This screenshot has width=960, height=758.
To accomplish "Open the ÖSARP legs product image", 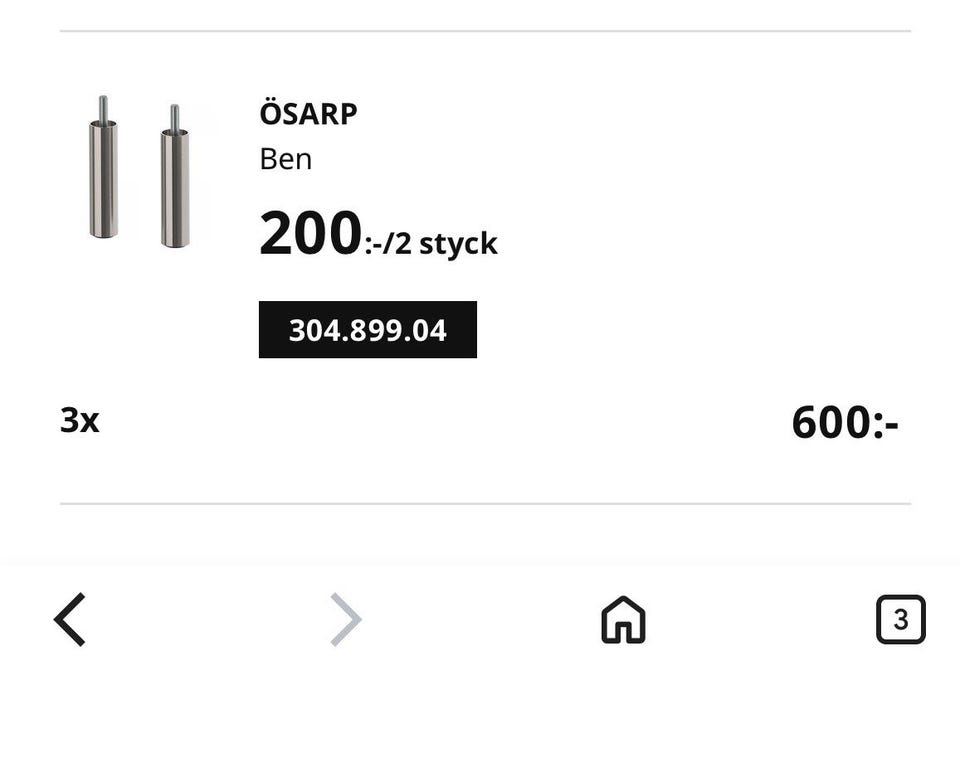I will point(140,172).
